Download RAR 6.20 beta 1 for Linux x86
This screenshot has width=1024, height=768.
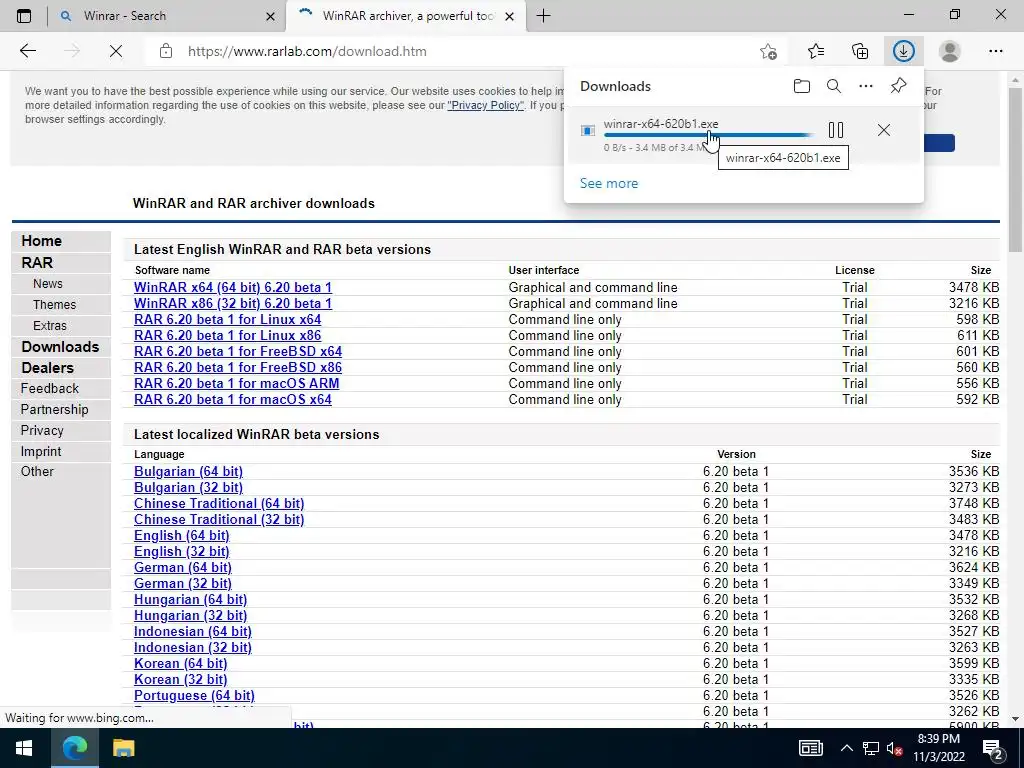coord(227,336)
